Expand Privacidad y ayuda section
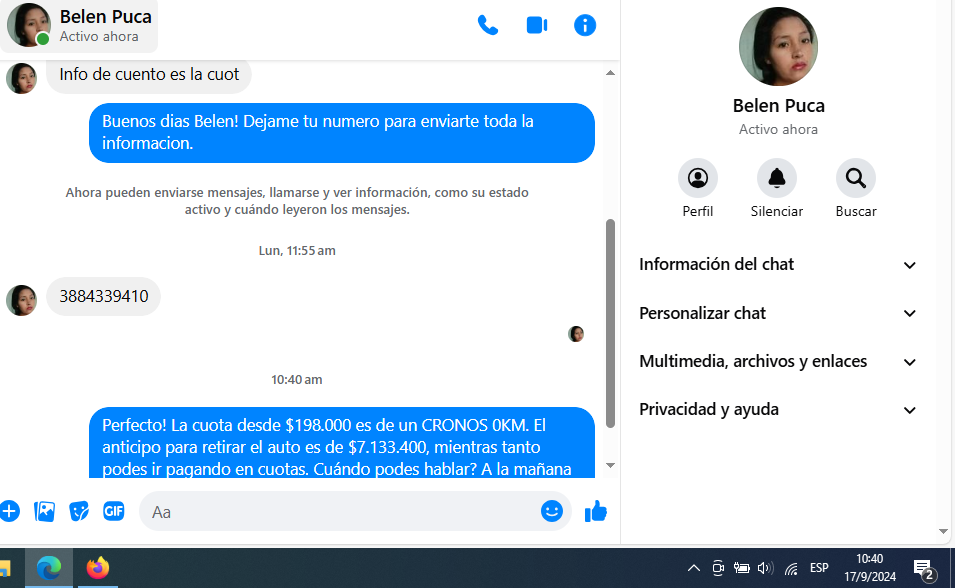This screenshot has width=955, height=588. pyautogui.click(x=778, y=409)
